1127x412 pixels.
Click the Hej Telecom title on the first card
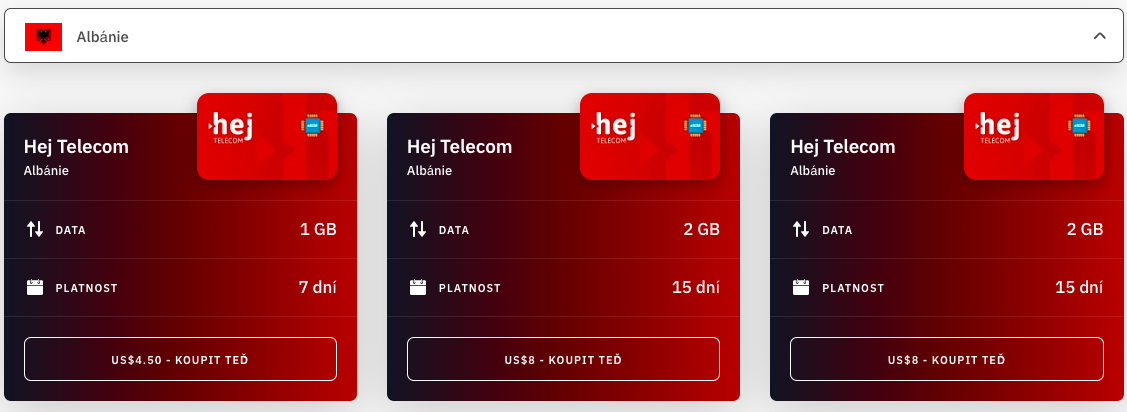pyautogui.click(x=76, y=147)
